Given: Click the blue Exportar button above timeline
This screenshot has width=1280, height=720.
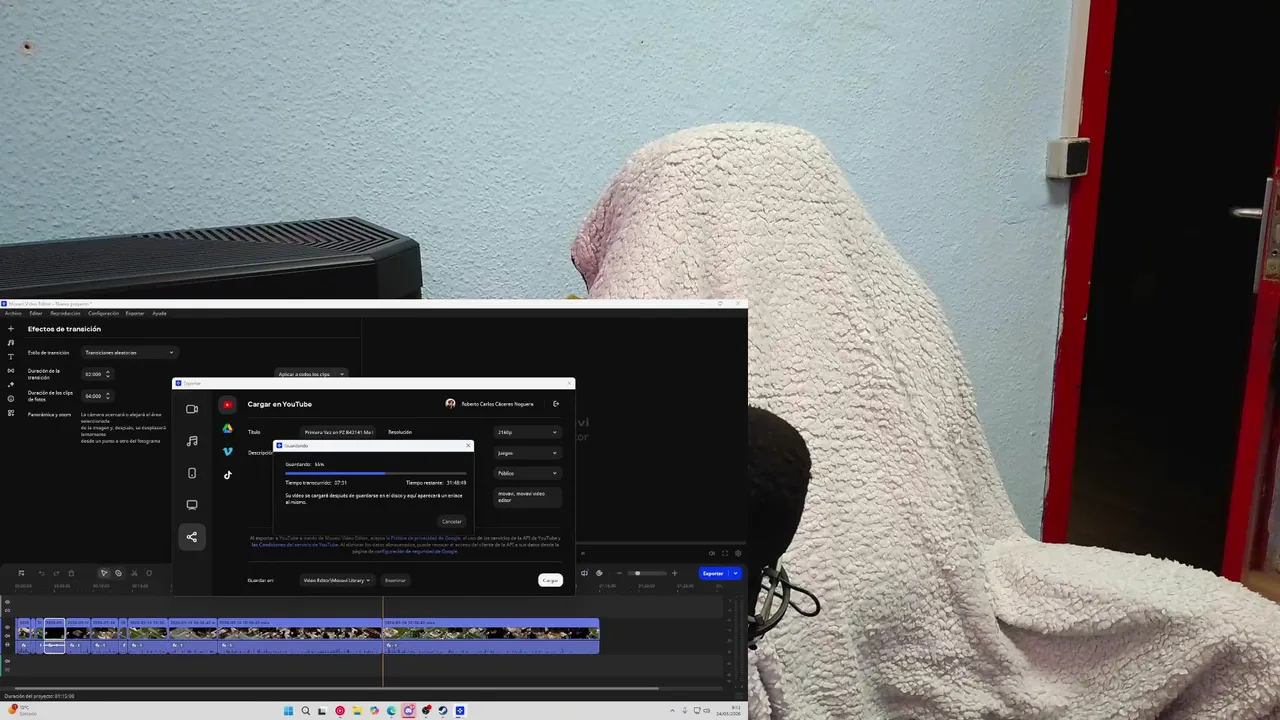Looking at the screenshot, I should 713,573.
